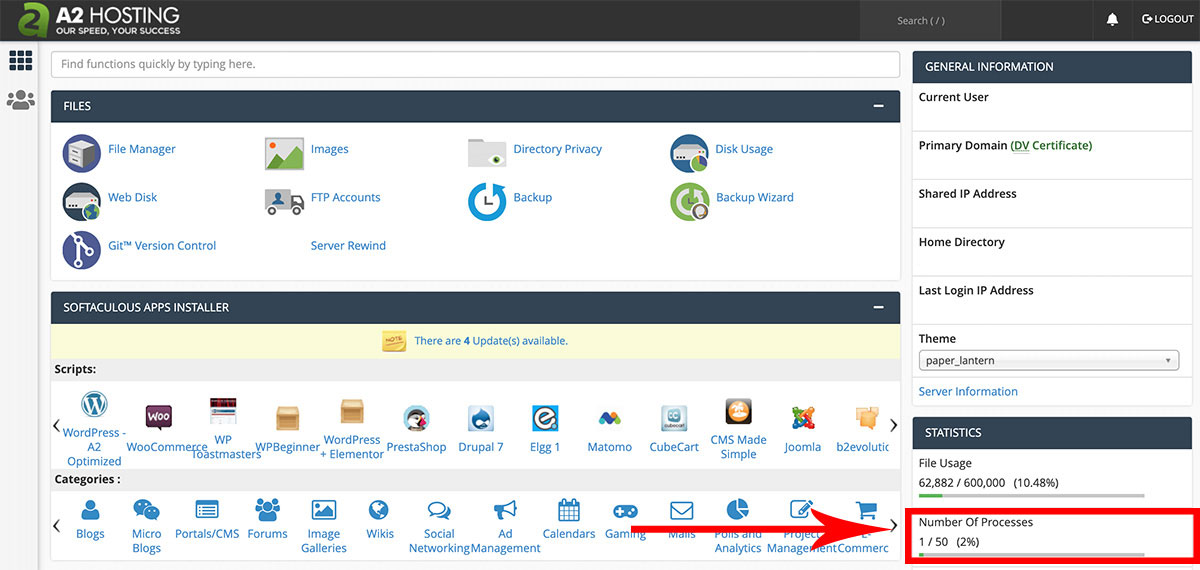
Task: Select the PrestaShop script icon
Action: coord(416,418)
